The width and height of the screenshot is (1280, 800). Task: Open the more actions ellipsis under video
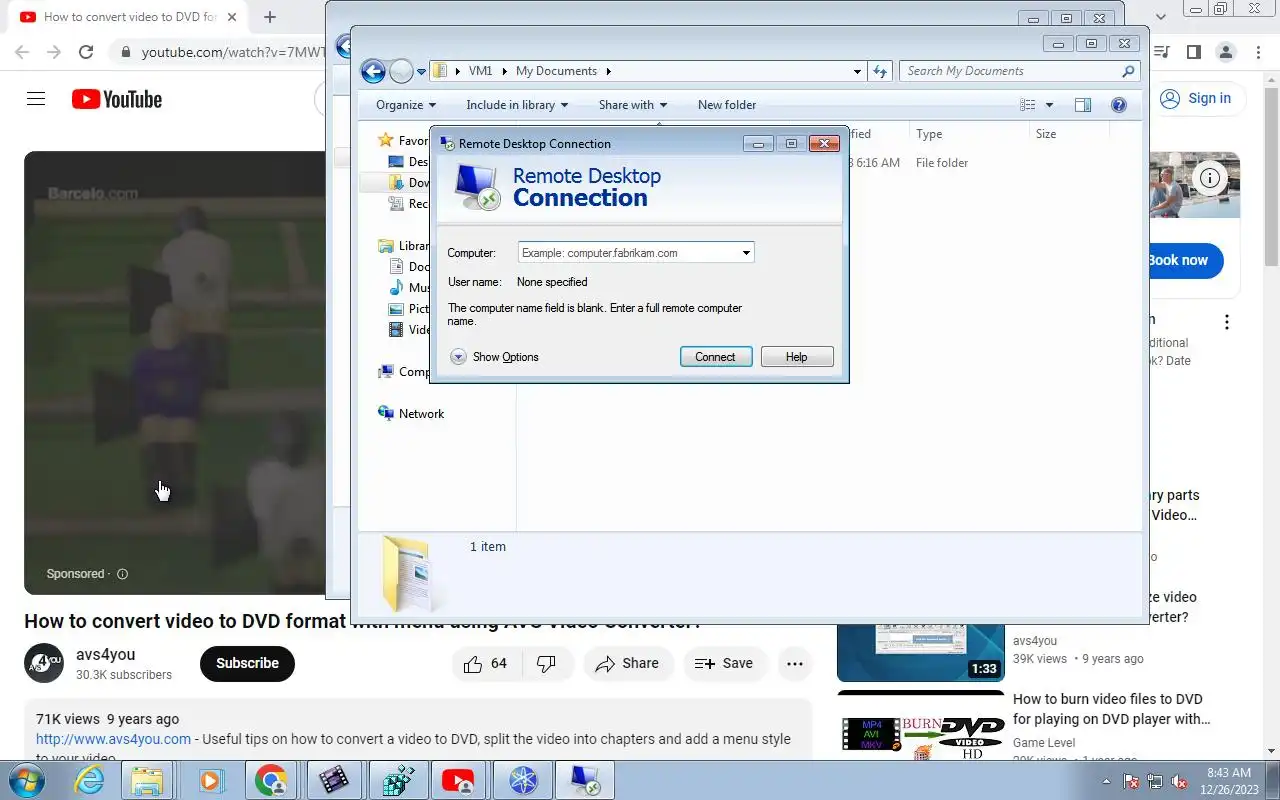click(x=795, y=663)
